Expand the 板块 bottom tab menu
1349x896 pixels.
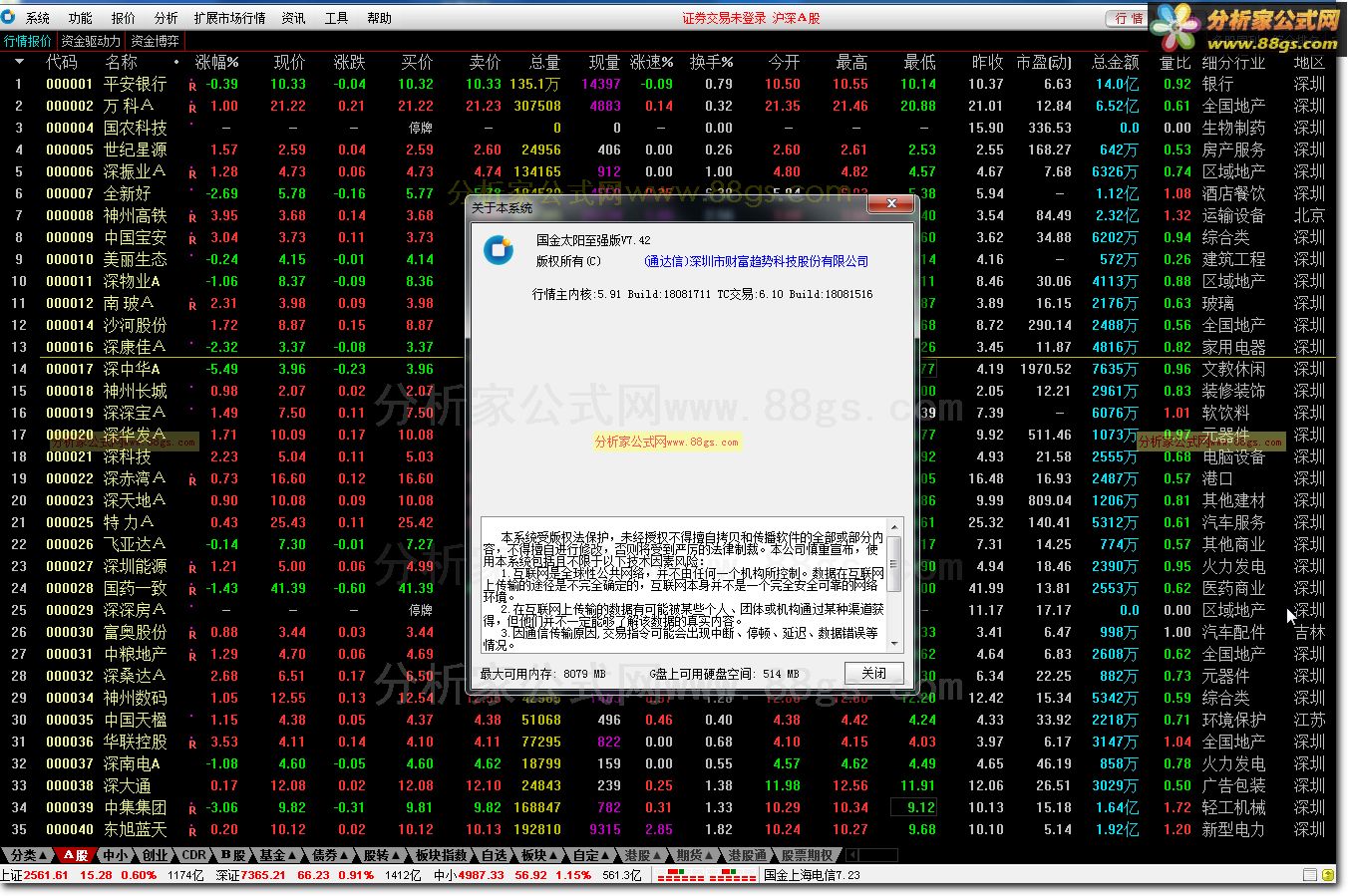pos(553,855)
